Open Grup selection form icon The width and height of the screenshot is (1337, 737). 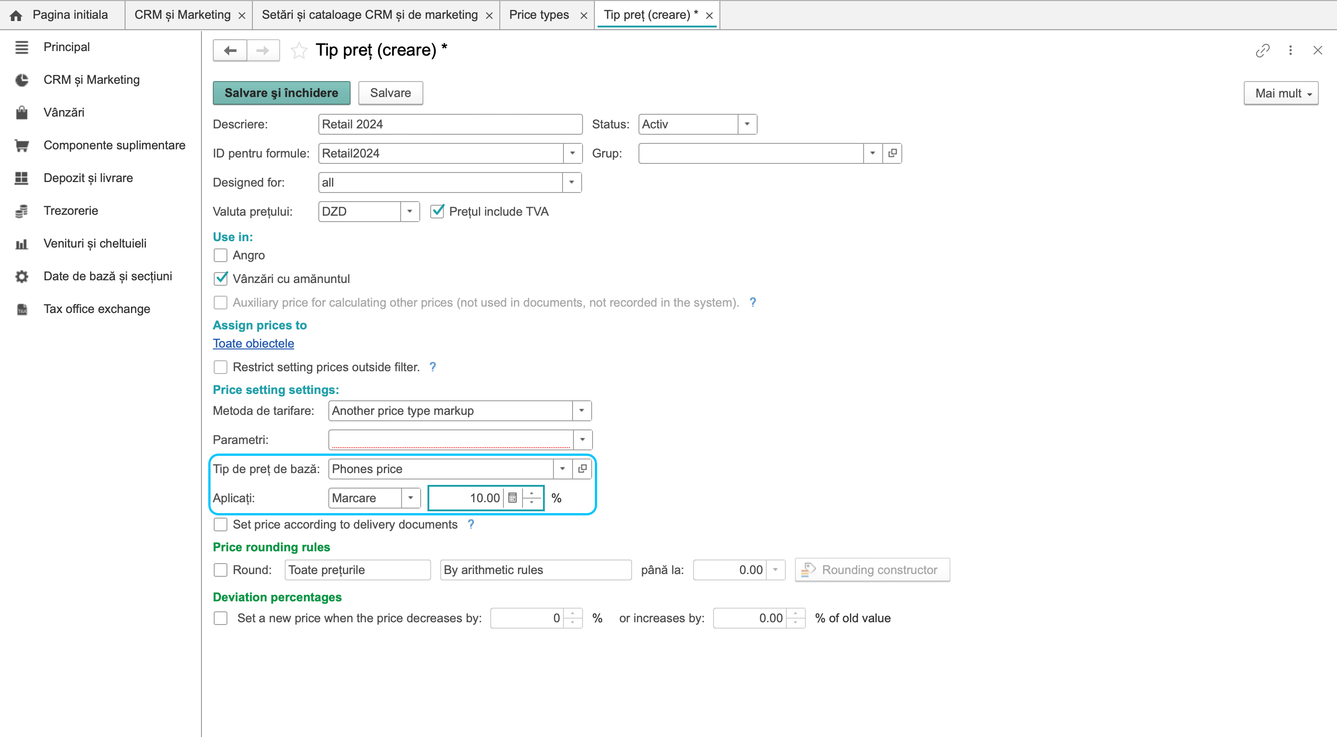pos(893,153)
